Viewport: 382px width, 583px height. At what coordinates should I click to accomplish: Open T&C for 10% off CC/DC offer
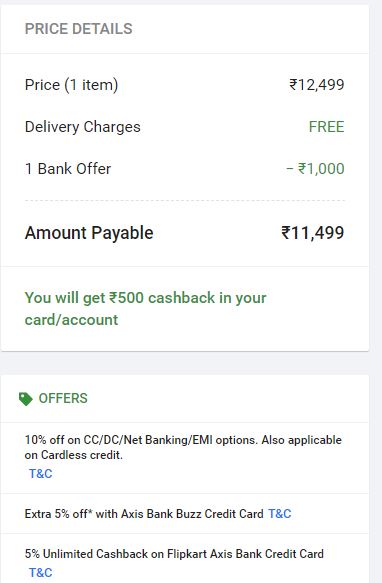tap(41, 474)
